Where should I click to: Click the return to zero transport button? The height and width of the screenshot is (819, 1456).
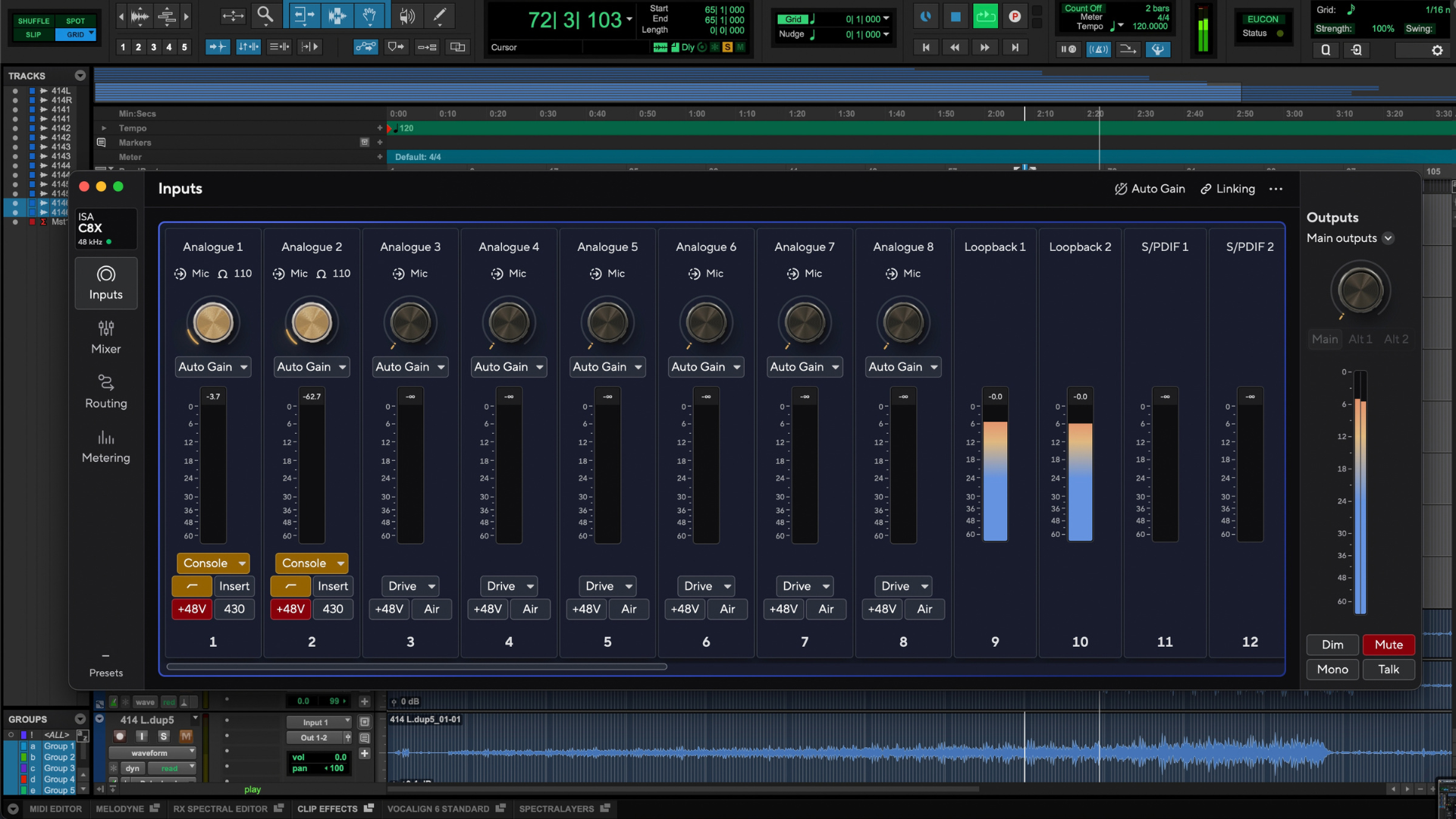(x=926, y=48)
